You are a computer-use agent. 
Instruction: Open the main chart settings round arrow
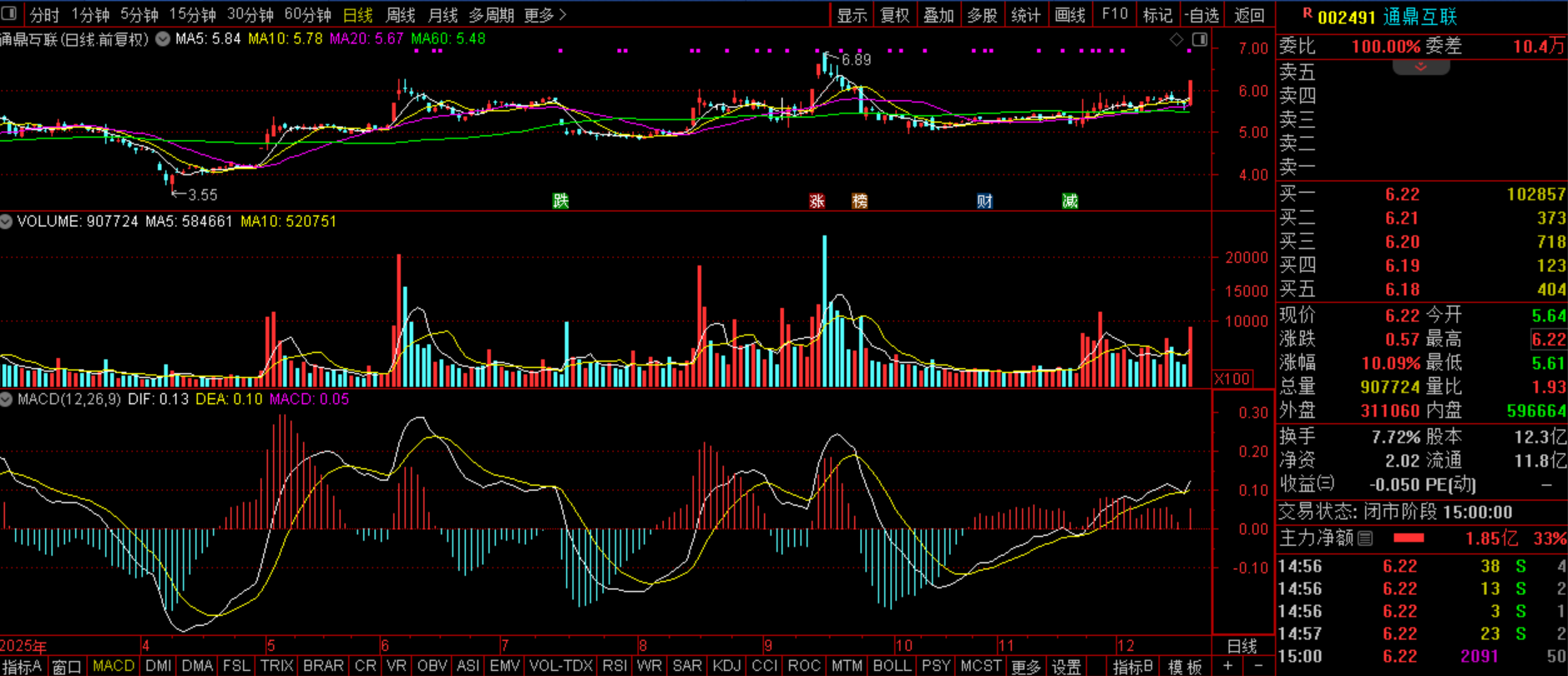point(163,38)
